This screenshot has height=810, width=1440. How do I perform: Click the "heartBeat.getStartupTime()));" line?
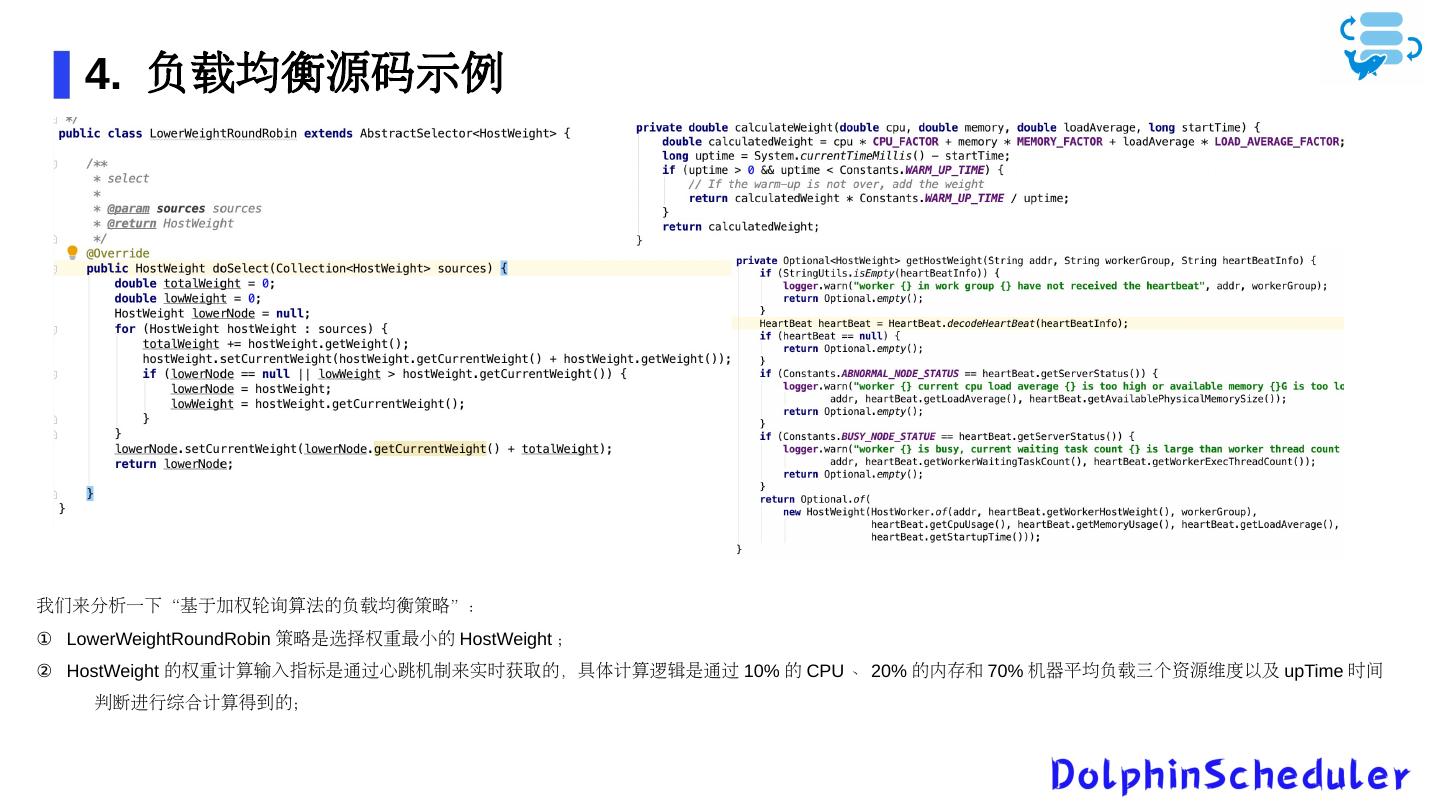coord(956,536)
